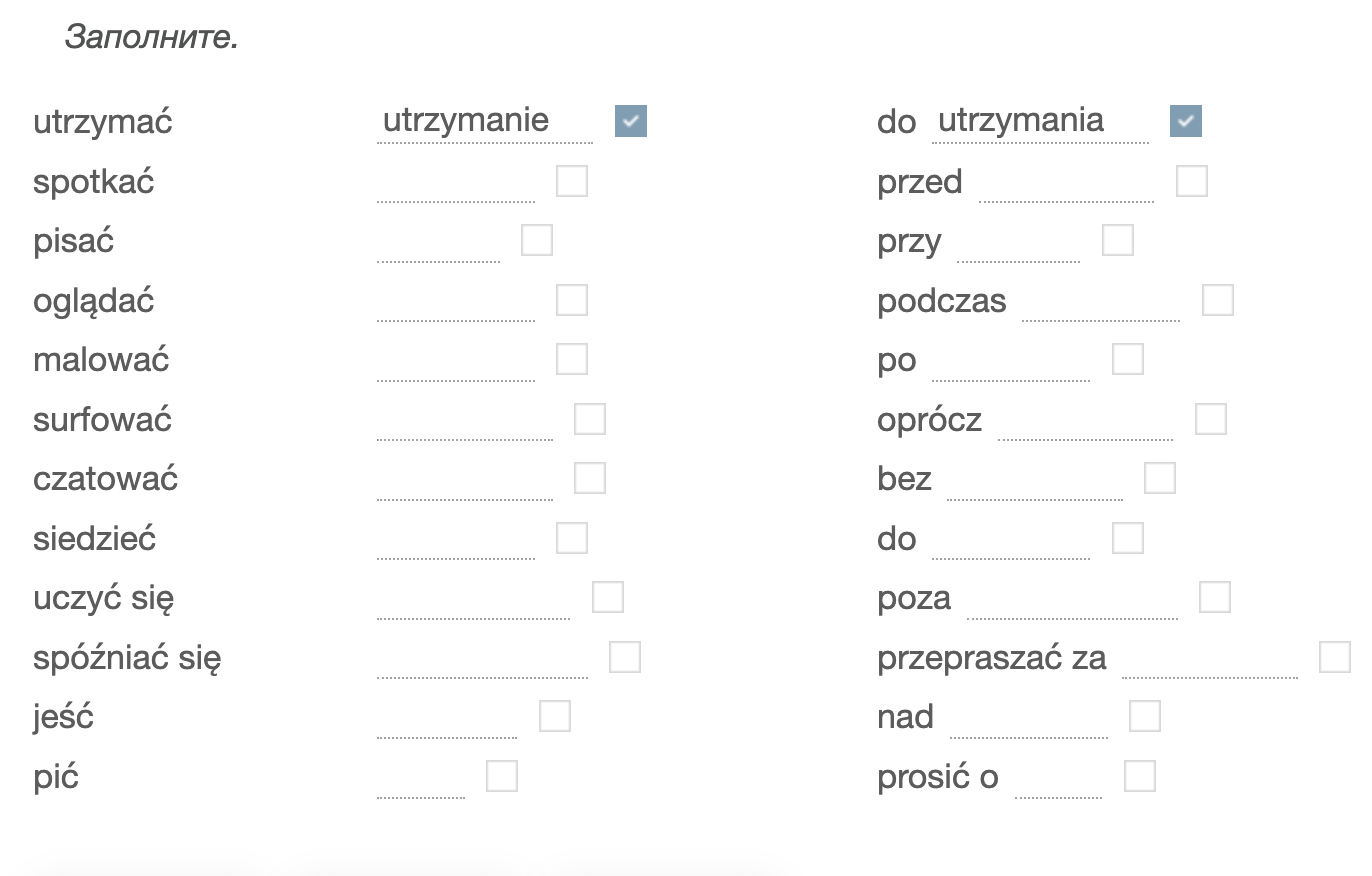1372x876 pixels.
Task: Click the field containing 'utrzymanie'
Action: (x=485, y=122)
